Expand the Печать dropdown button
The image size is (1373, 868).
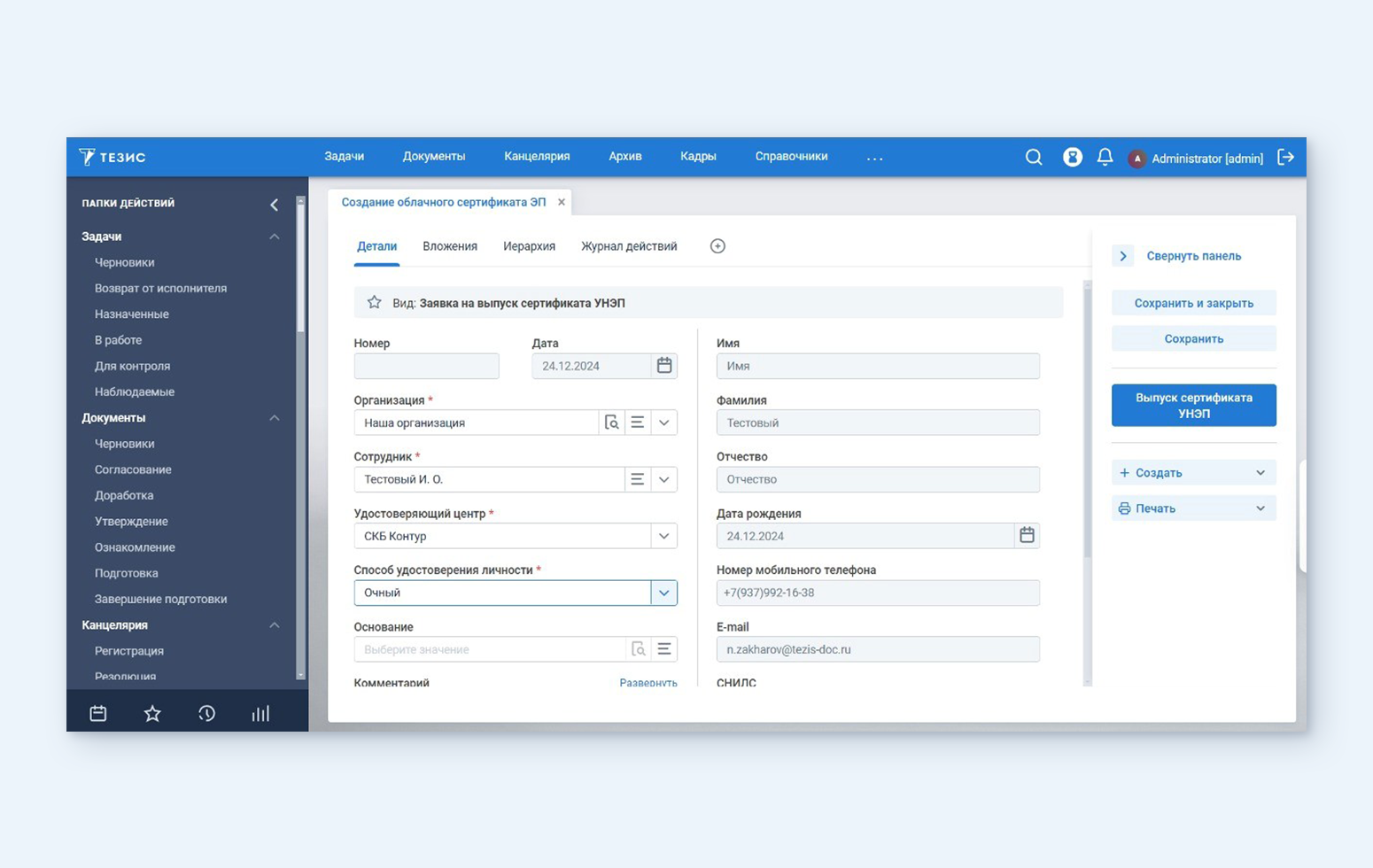click(x=1194, y=508)
